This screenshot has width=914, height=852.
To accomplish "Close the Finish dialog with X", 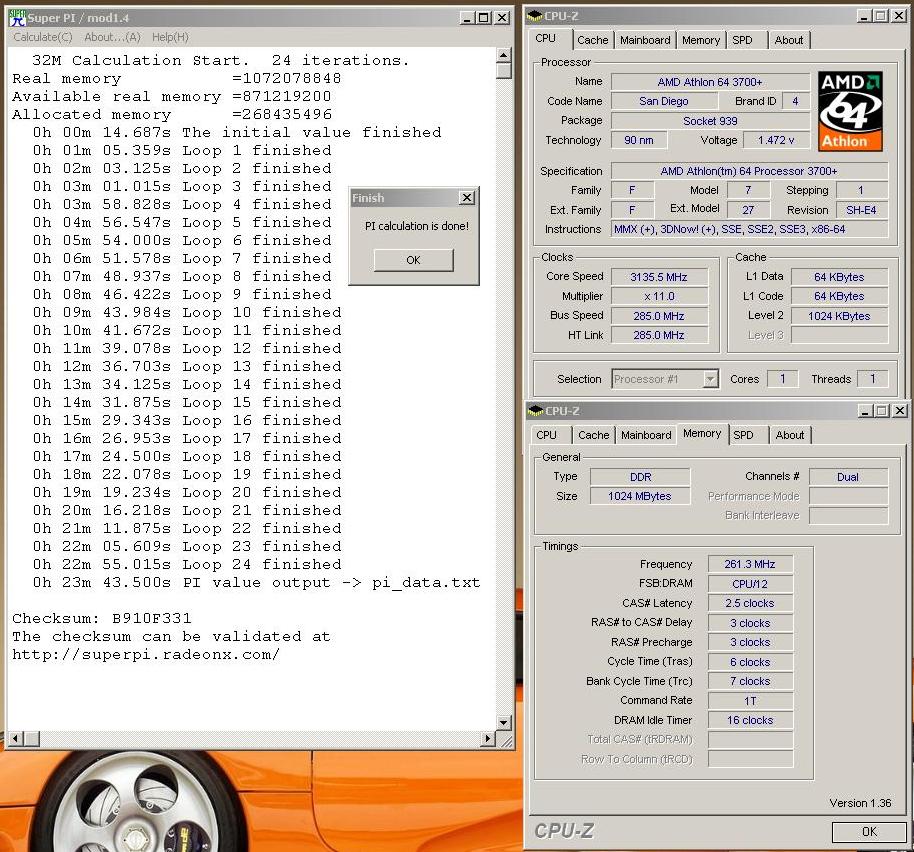I will (x=467, y=198).
